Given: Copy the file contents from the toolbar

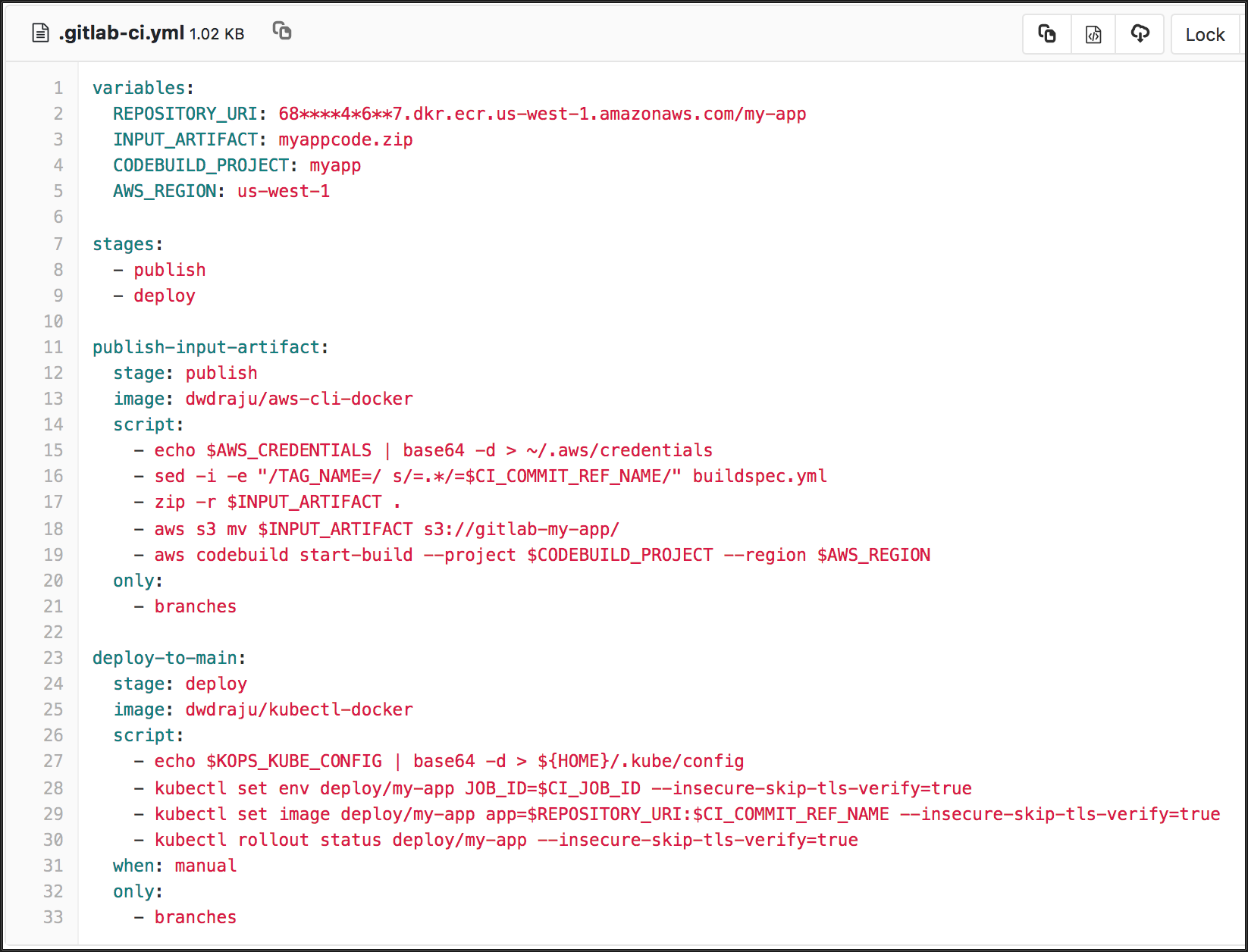Looking at the screenshot, I should [1047, 34].
